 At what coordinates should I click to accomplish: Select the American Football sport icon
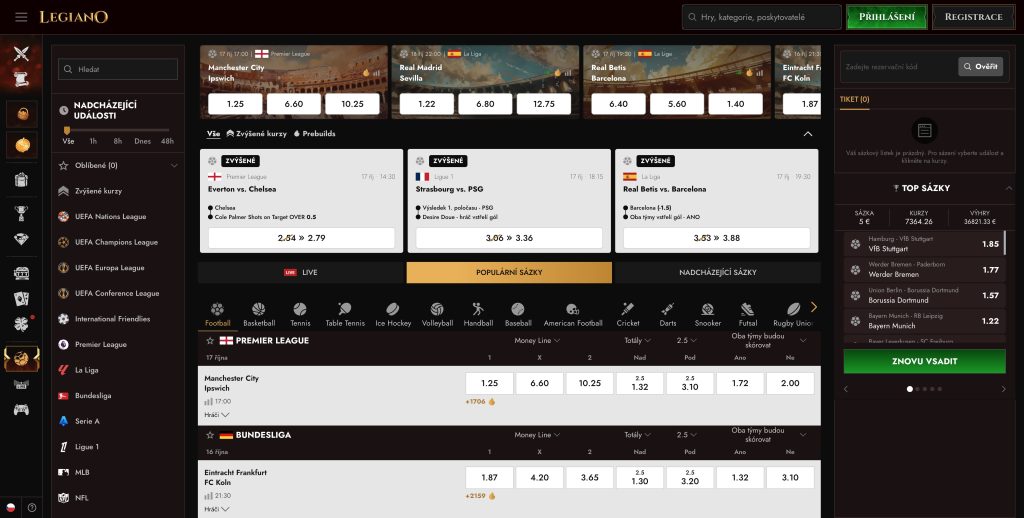pos(573,314)
